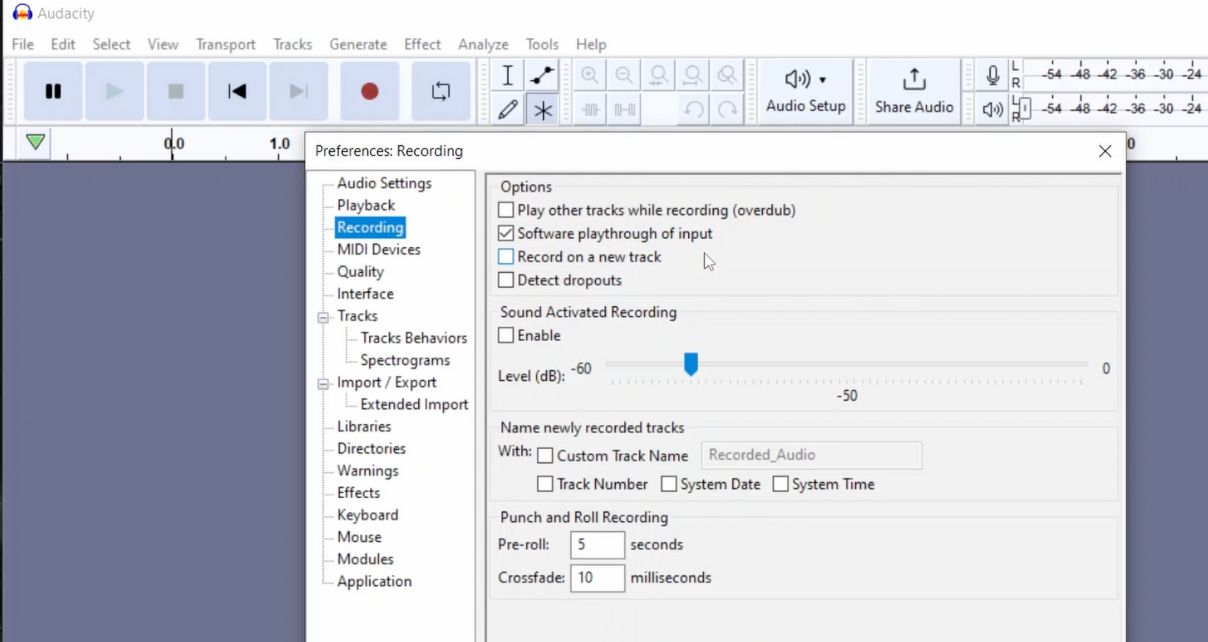Collapse the Tracks preferences tree
Viewport: 1208px width, 642px height.
coord(325,316)
